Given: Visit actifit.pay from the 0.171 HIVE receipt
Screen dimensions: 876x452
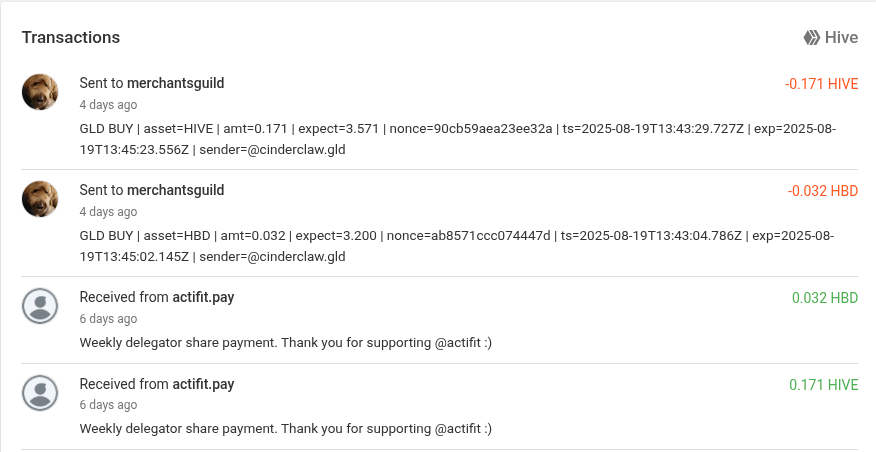Looking at the screenshot, I should coord(203,384).
